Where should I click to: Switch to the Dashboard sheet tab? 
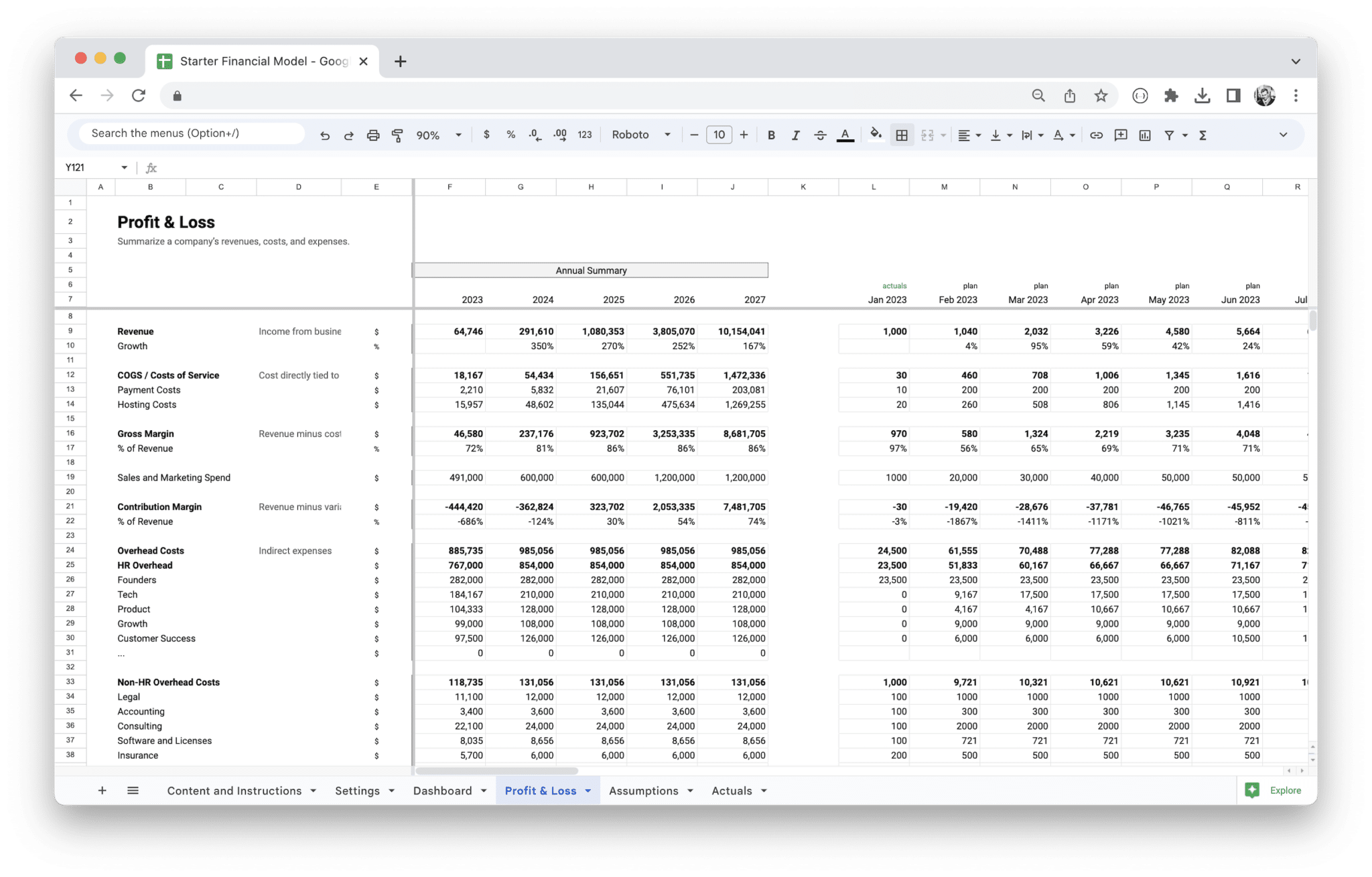[x=442, y=791]
